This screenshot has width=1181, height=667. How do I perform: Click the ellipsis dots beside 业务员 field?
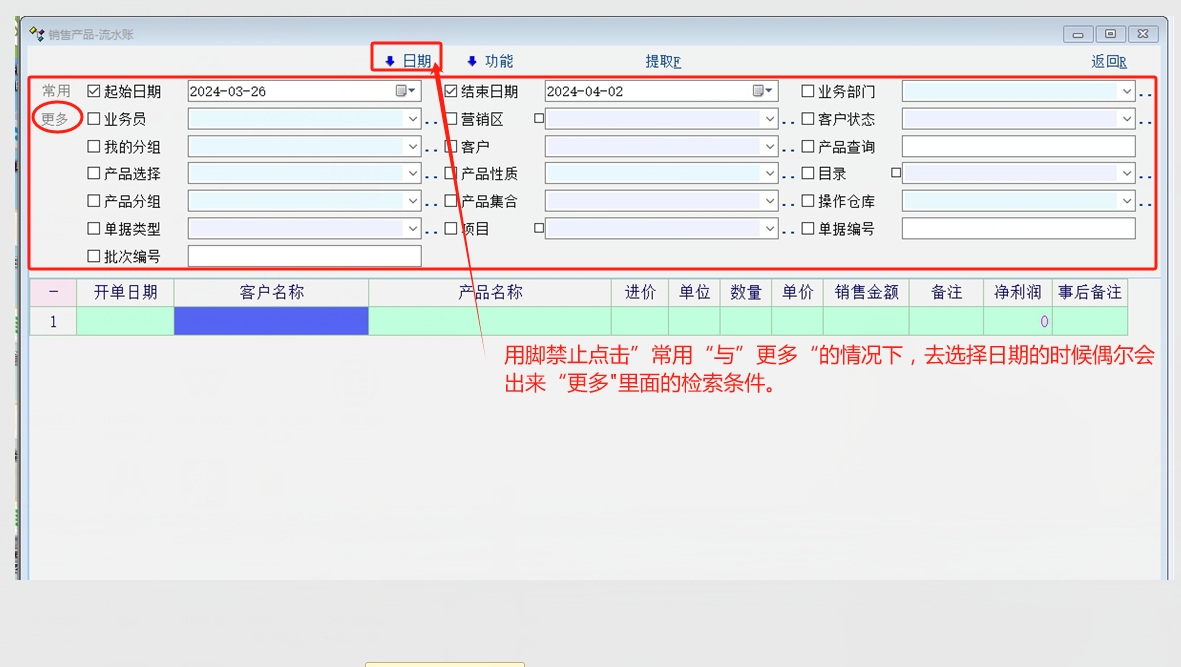[432, 122]
